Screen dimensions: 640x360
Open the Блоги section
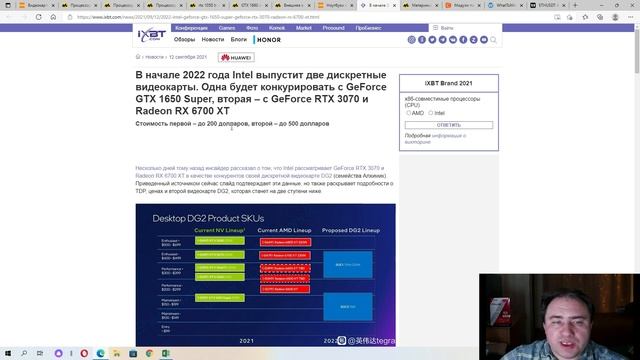coord(239,40)
